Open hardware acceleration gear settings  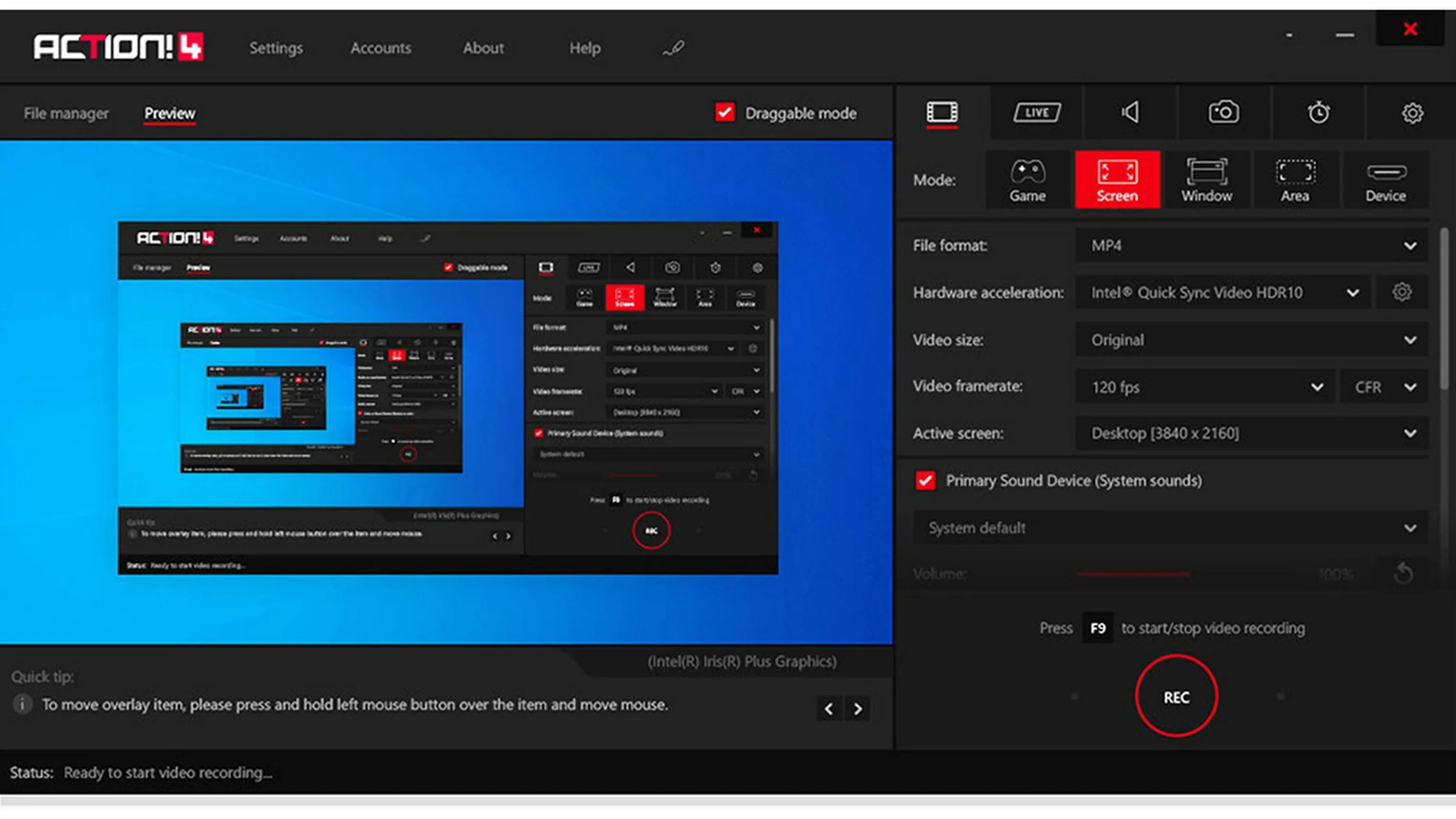tap(1402, 292)
